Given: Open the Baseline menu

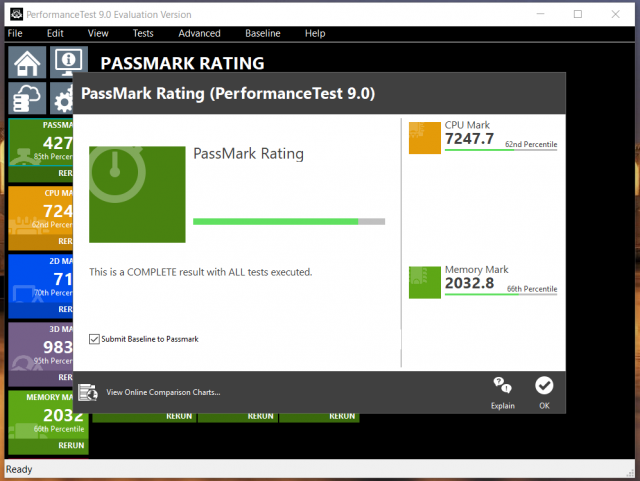Looking at the screenshot, I should [263, 33].
